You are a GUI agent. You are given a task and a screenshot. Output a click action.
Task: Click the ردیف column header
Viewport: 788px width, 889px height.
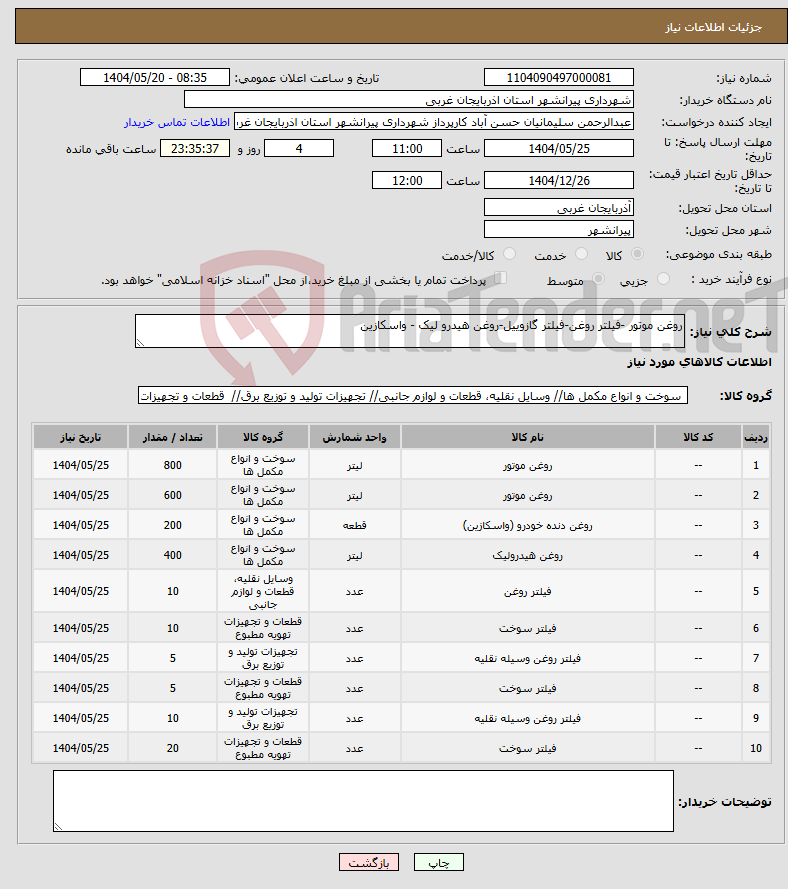click(x=756, y=437)
